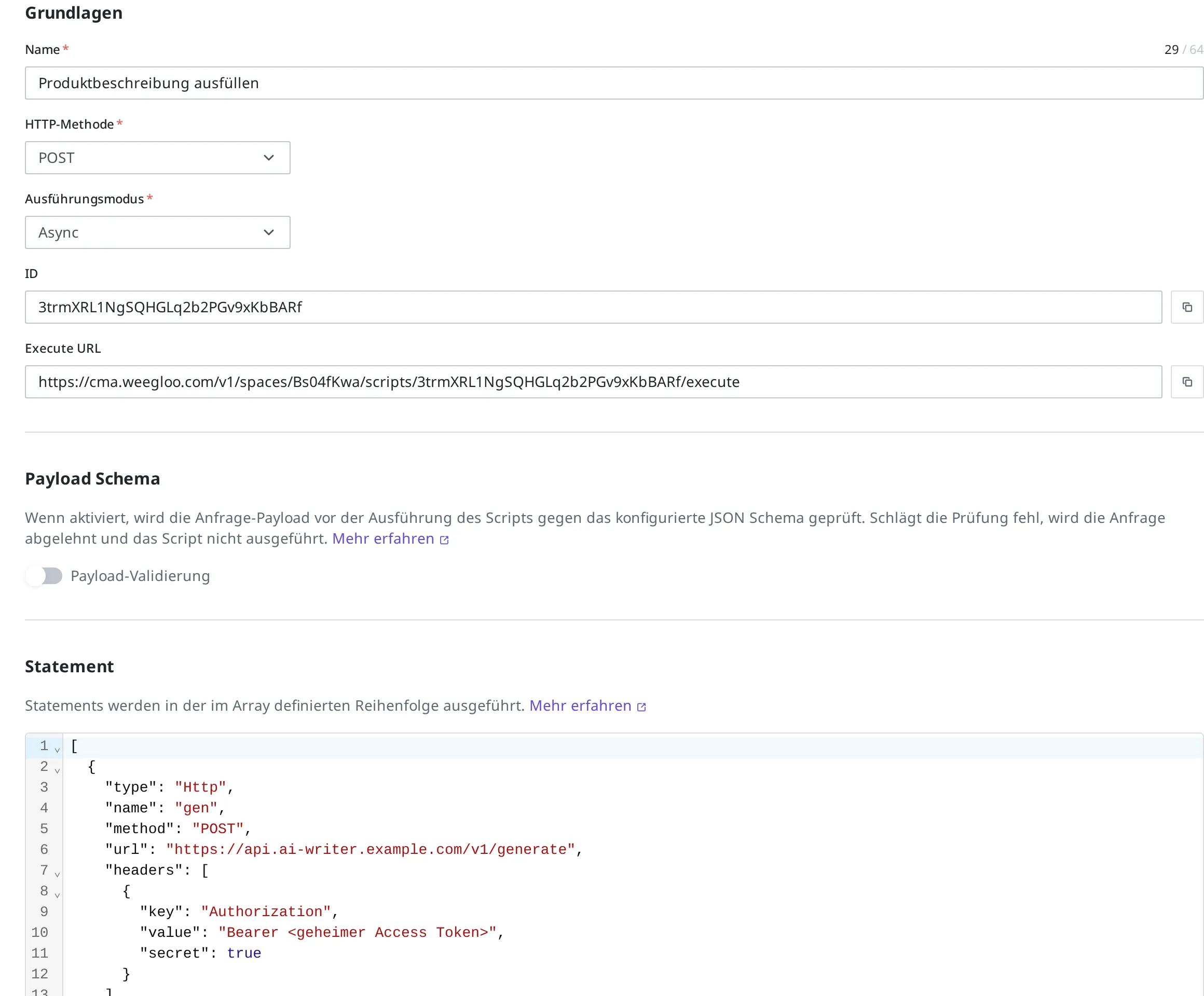Click the "Authorization" key value in code

(266, 912)
